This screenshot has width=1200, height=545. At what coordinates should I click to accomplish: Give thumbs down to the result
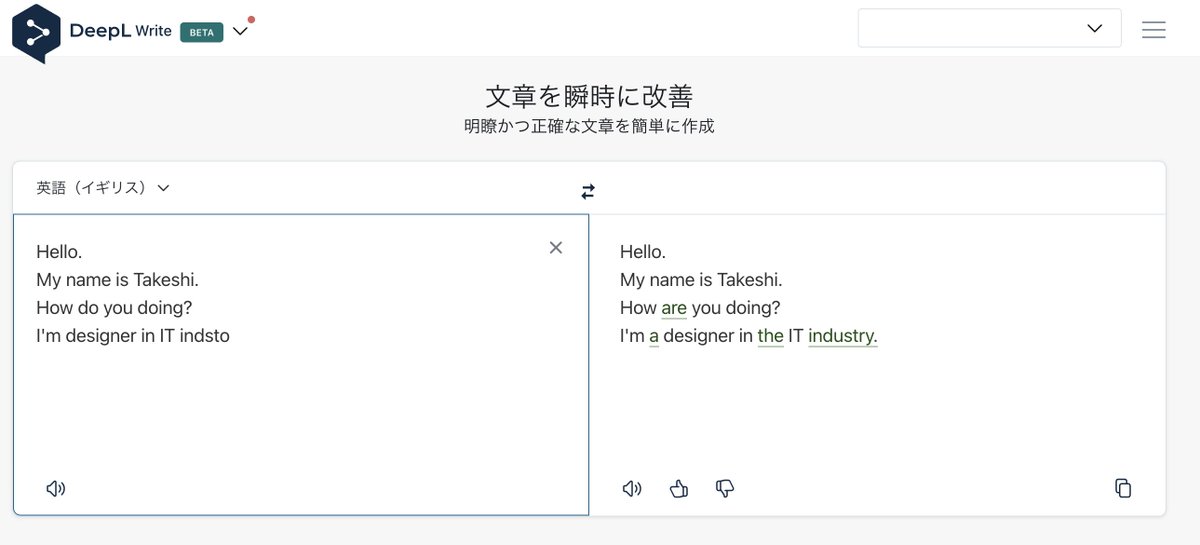pyautogui.click(x=725, y=489)
